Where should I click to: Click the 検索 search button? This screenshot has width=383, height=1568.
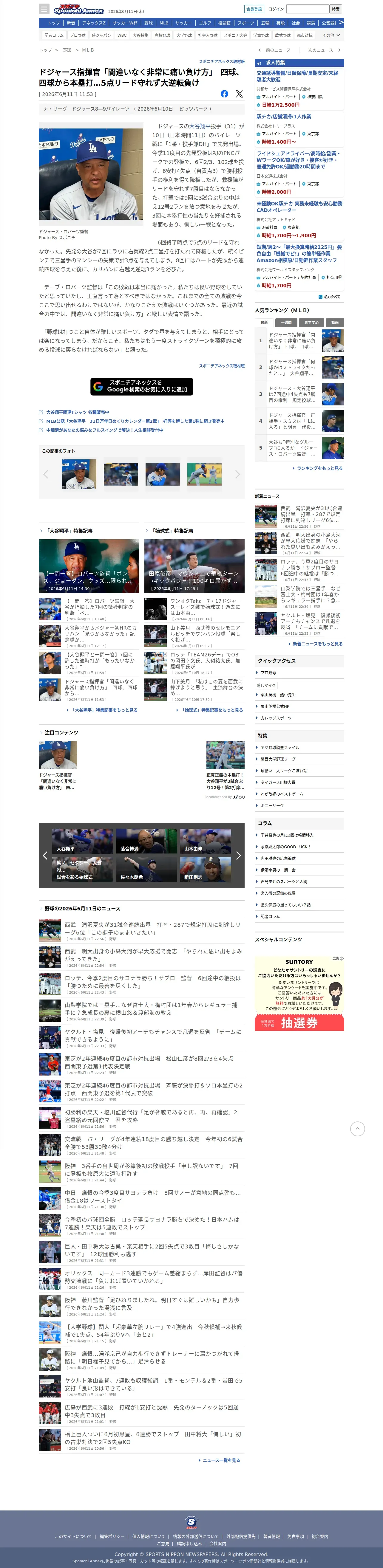336,9
